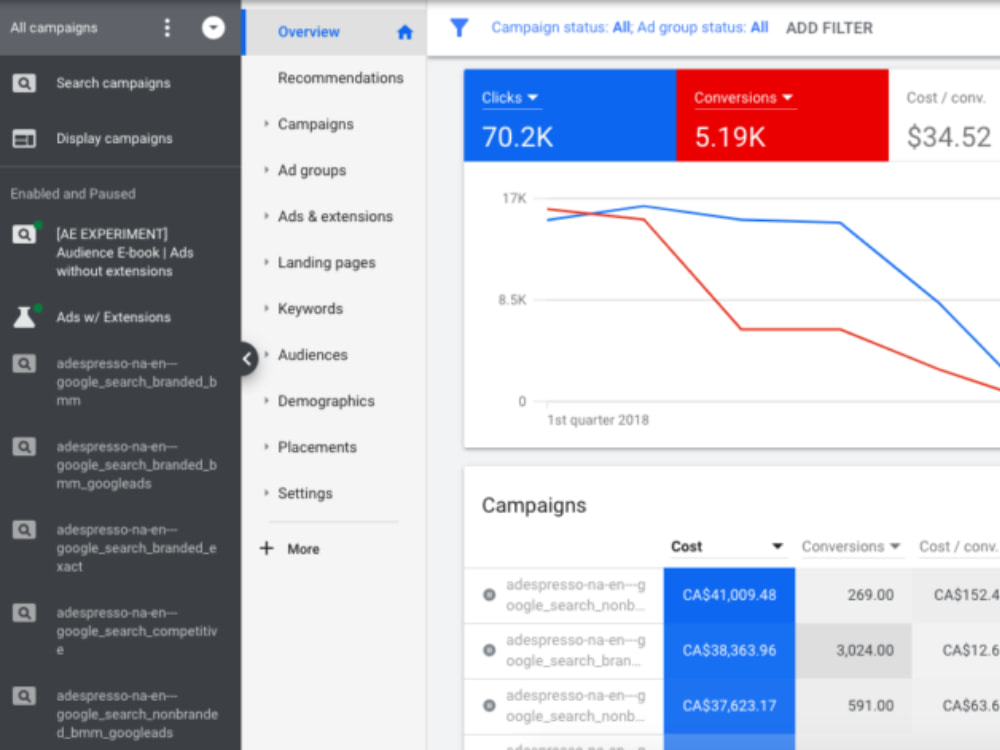Open the Placements section
Screen dimensions: 1000x750
(317, 447)
